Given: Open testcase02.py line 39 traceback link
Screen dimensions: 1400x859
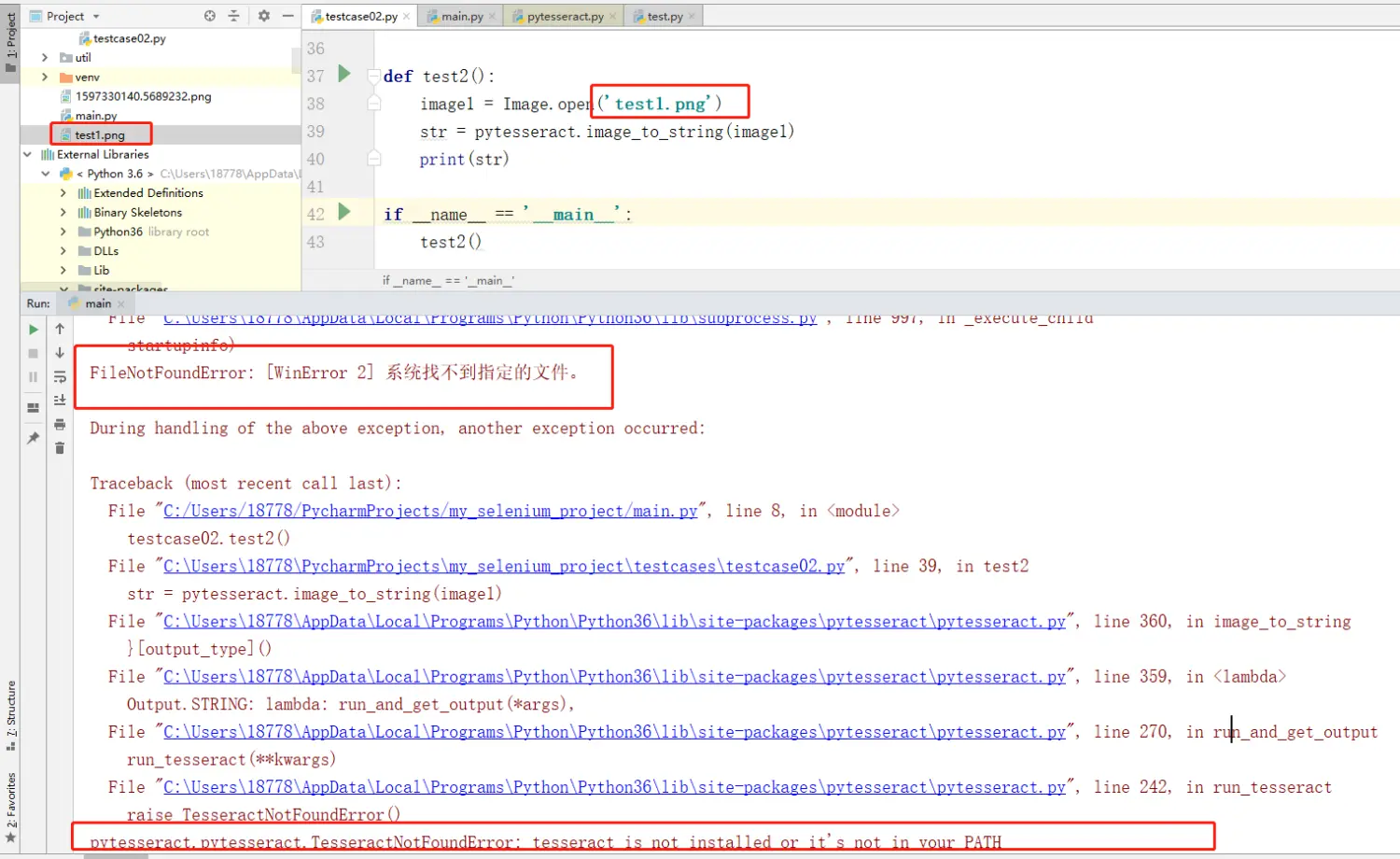Looking at the screenshot, I should coord(504,567).
